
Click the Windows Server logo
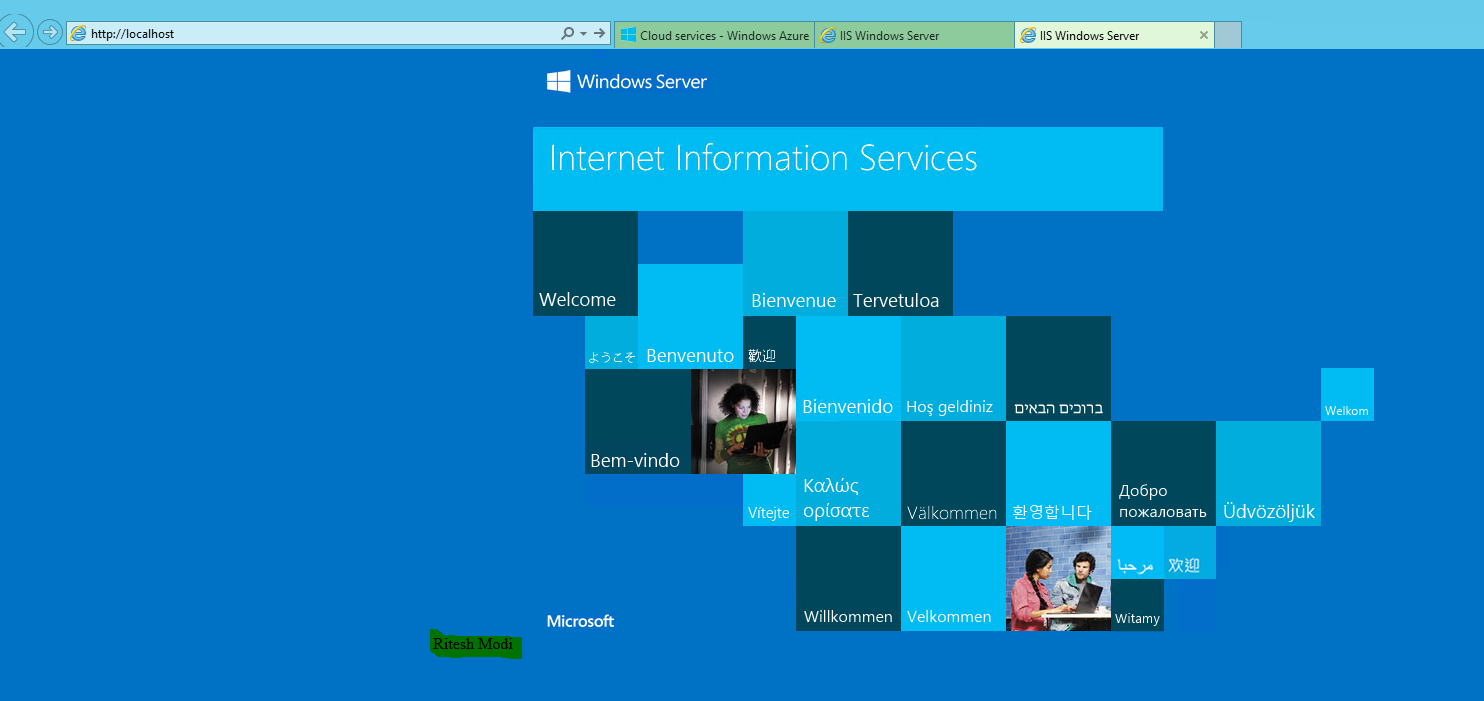point(626,82)
